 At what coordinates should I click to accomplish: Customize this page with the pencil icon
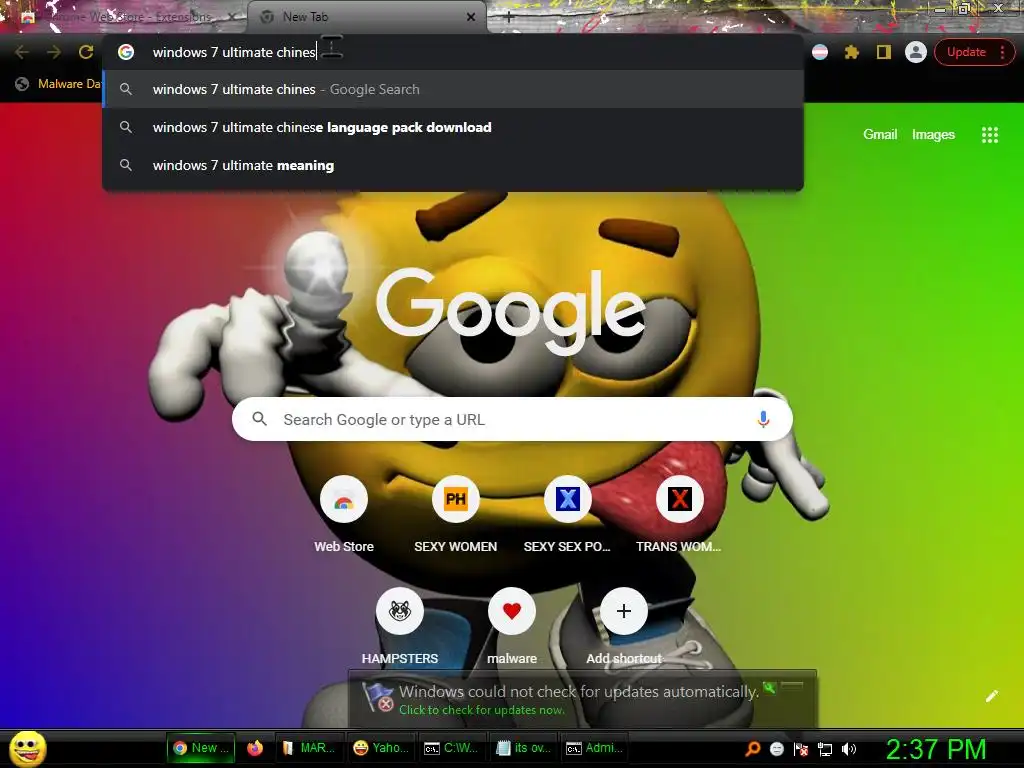(992, 696)
